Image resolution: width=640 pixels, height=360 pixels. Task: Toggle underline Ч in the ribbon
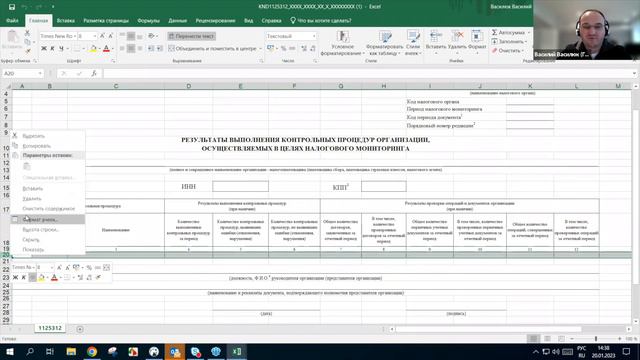(x=61, y=49)
